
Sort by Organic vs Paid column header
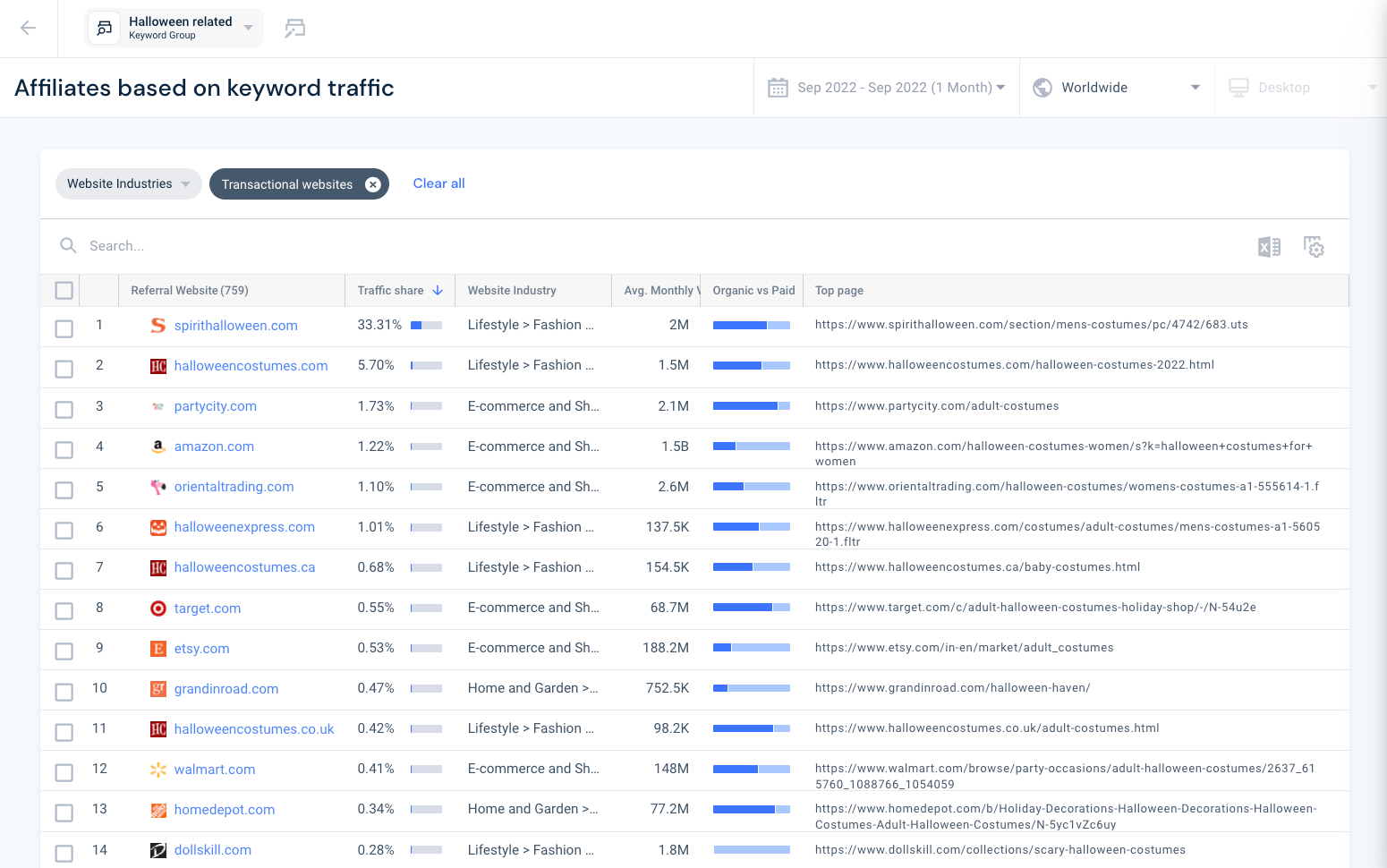(753, 290)
